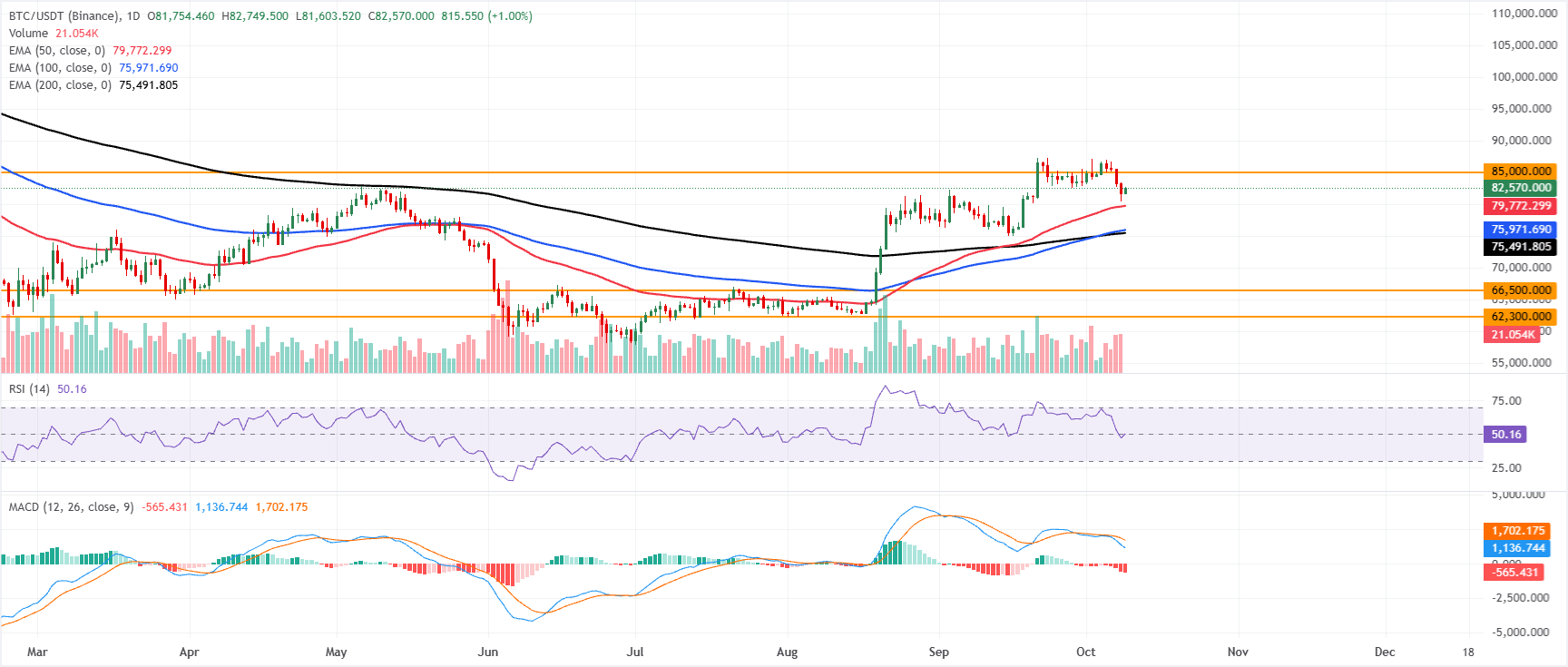Click the green 82,570.000 current price label
The width and height of the screenshot is (1568, 667).
(1521, 188)
